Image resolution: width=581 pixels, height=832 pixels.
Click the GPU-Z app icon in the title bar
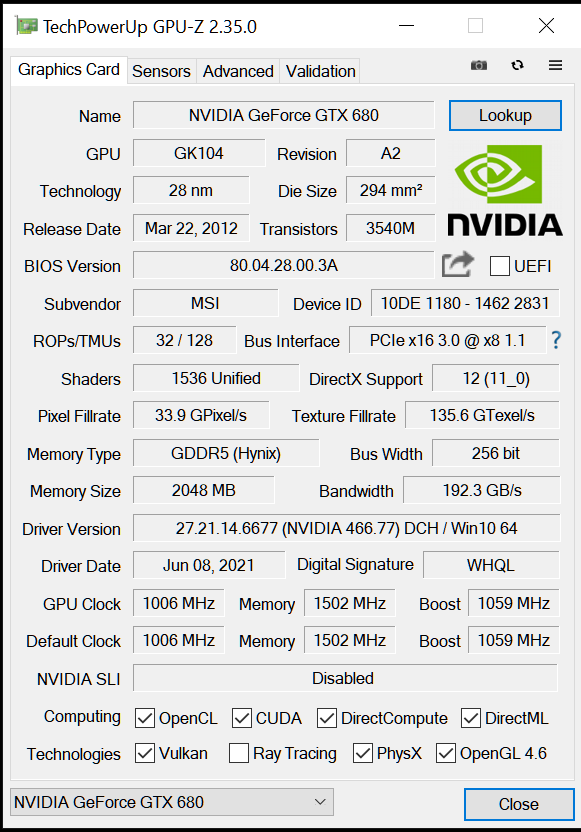point(26,25)
